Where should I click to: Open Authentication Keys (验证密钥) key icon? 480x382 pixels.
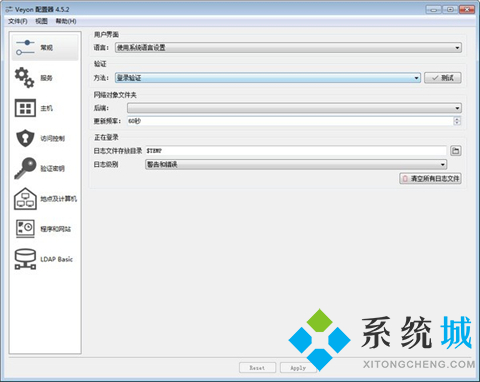[x=25, y=168]
